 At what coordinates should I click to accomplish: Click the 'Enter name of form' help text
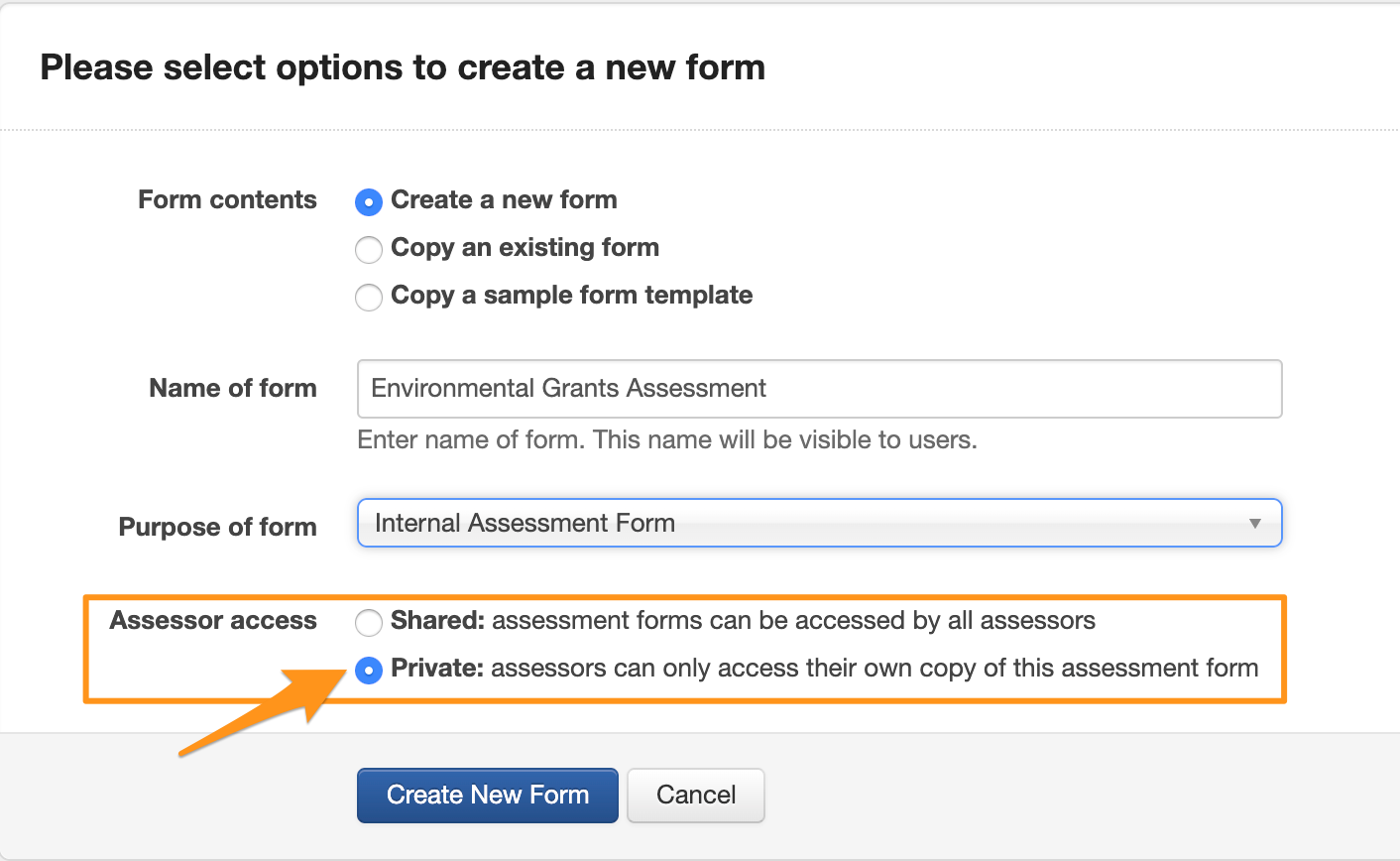666,440
